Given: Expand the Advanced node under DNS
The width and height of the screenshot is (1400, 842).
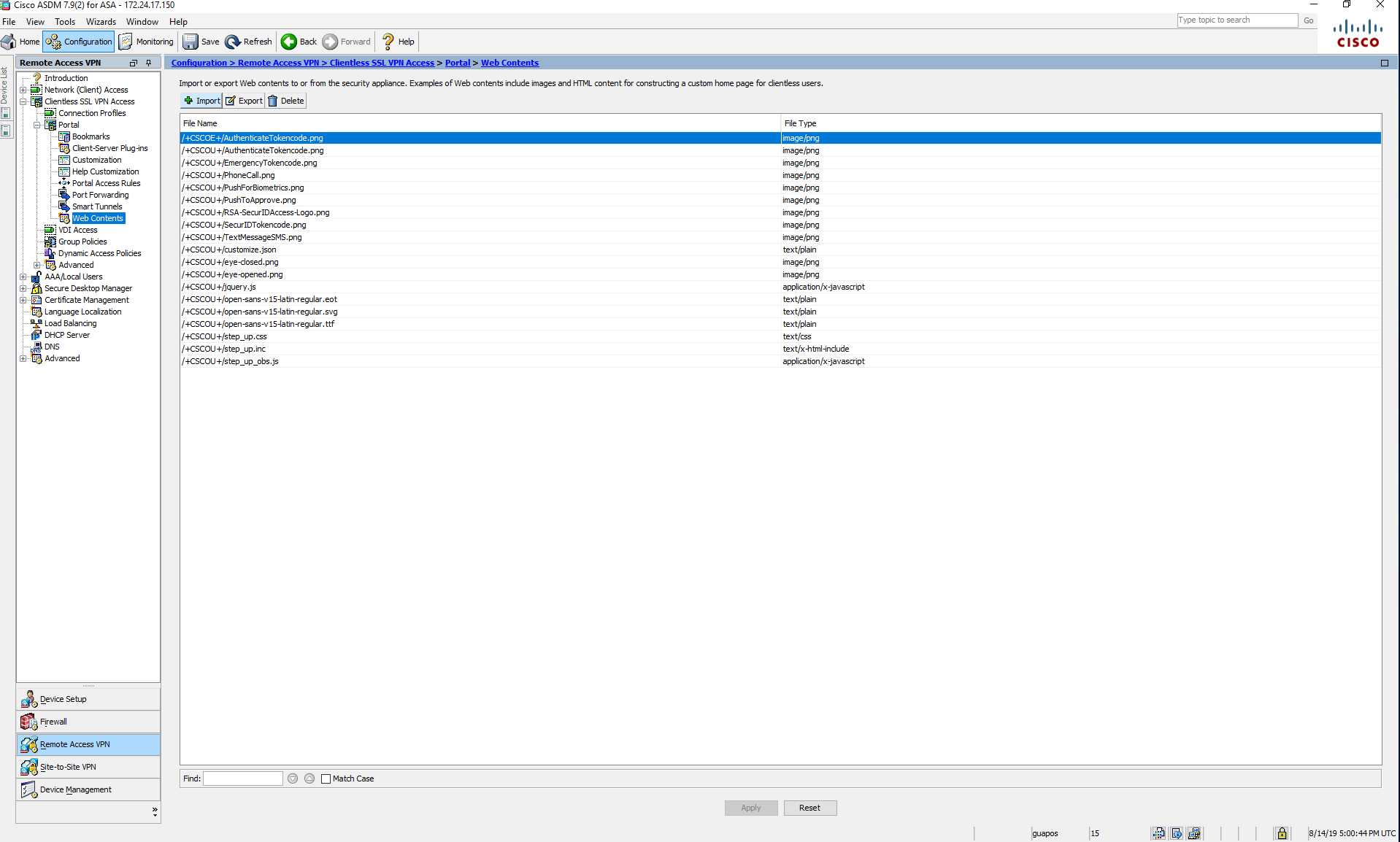Looking at the screenshot, I should click(x=23, y=358).
